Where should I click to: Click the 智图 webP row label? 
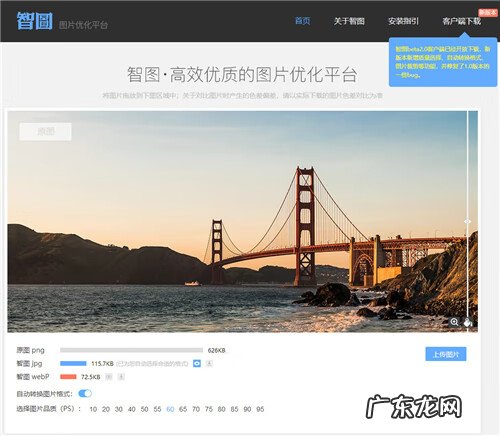(33, 377)
